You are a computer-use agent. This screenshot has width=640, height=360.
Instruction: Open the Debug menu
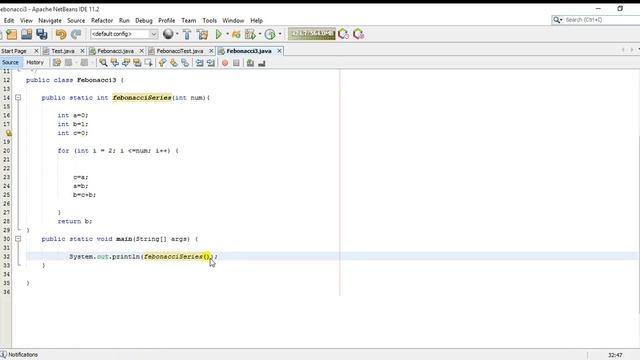tap(144, 20)
